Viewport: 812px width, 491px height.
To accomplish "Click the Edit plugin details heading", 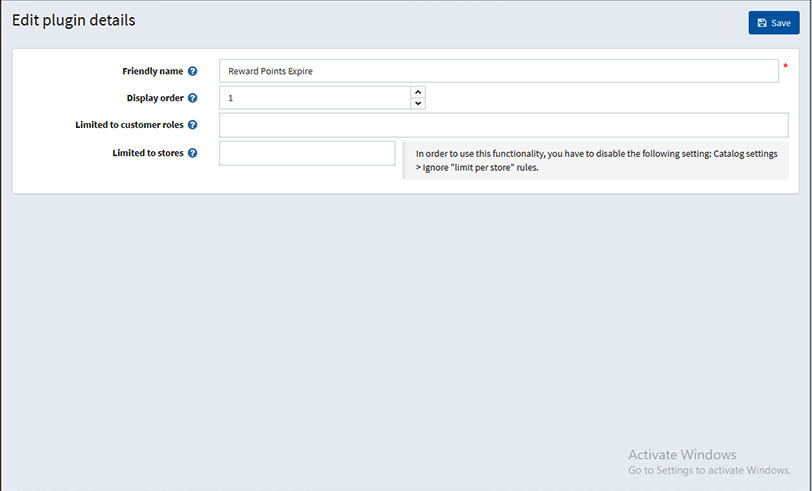I will pos(74,20).
